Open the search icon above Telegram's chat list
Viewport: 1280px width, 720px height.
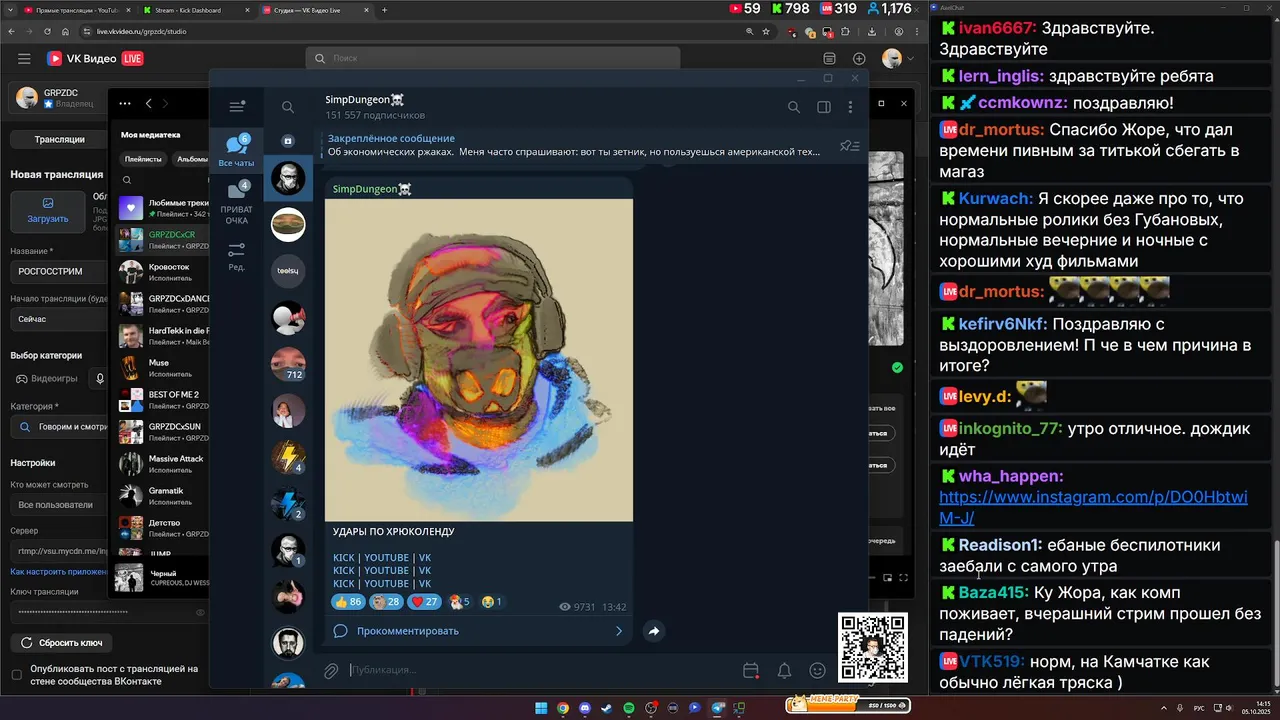click(288, 107)
